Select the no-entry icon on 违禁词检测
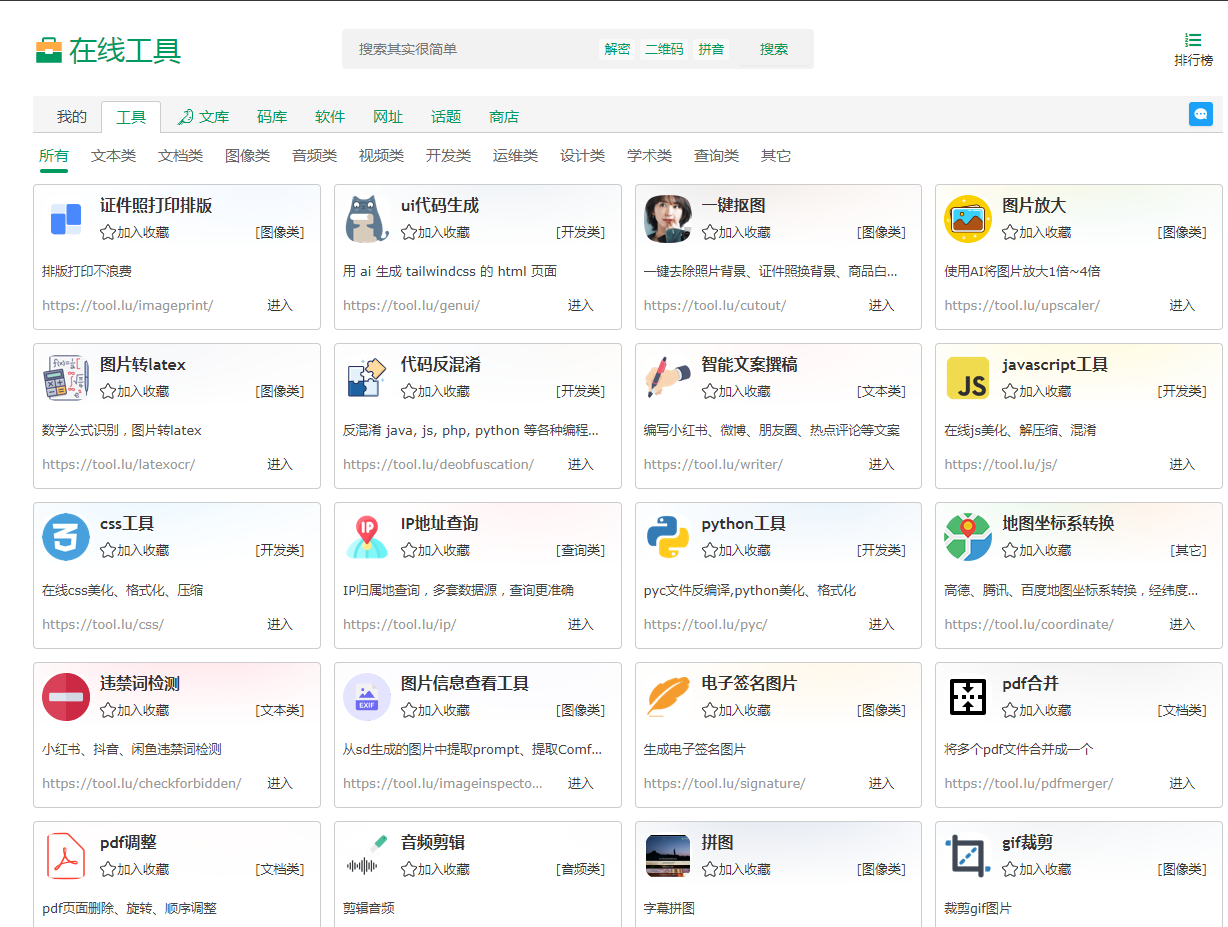The height and width of the screenshot is (927, 1228). pyautogui.click(x=66, y=696)
